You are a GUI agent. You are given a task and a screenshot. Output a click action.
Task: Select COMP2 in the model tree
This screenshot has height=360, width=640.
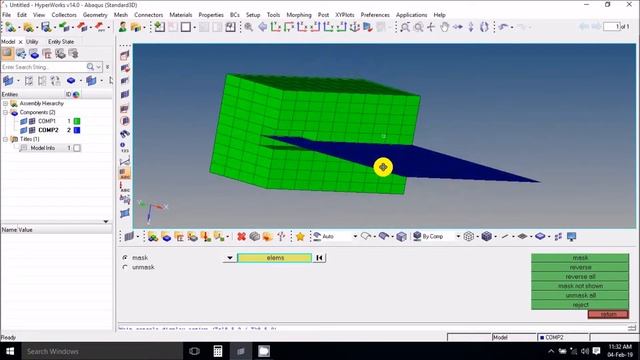coord(48,130)
